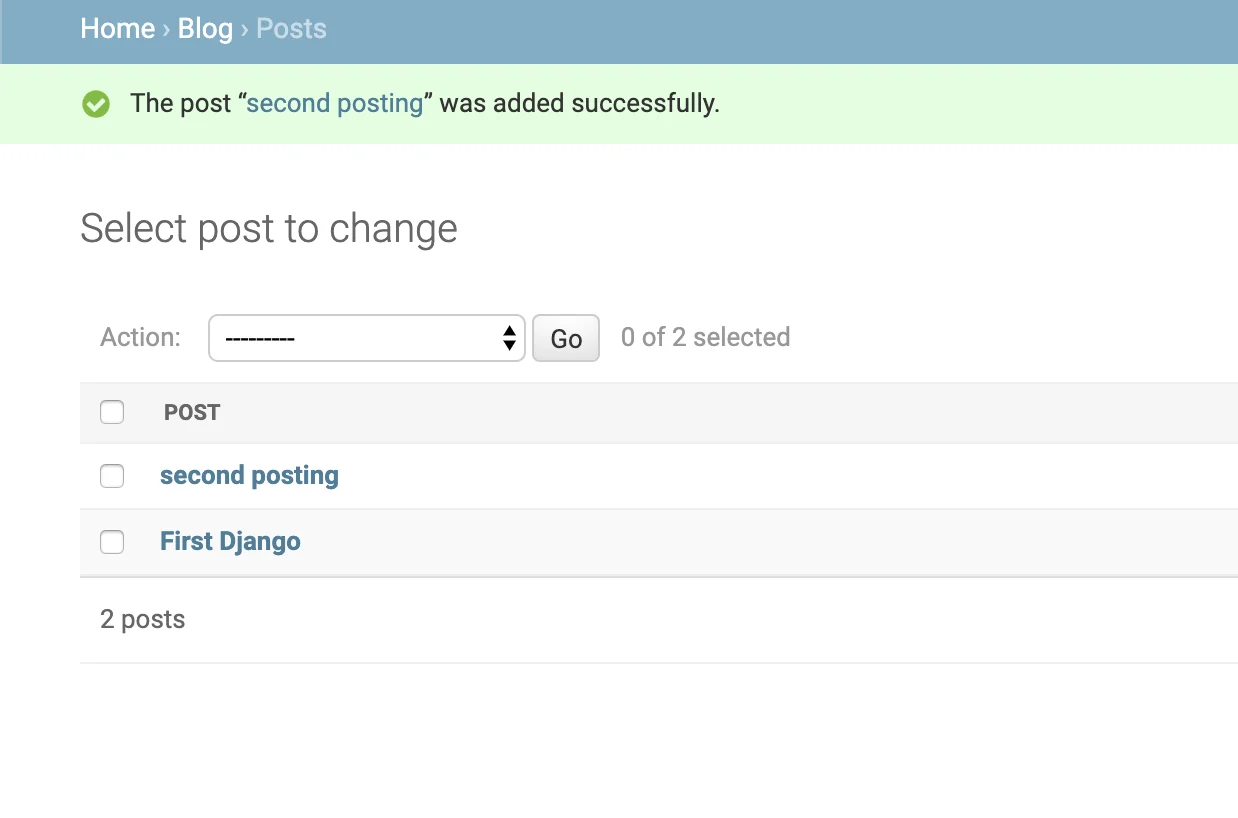Click the "2 posts" count text

(143, 619)
